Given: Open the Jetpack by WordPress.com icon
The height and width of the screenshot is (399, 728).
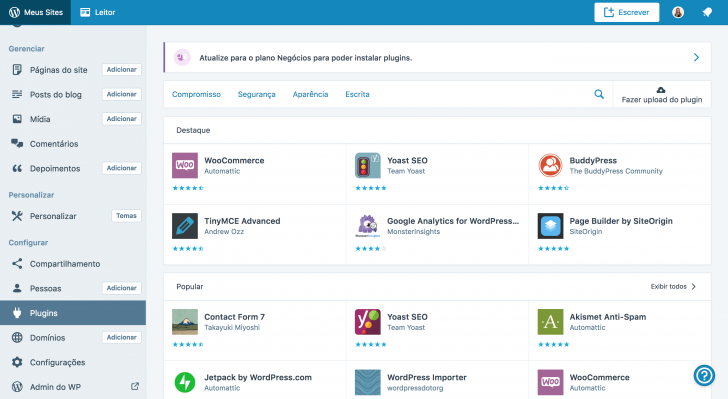Looking at the screenshot, I should click(185, 382).
